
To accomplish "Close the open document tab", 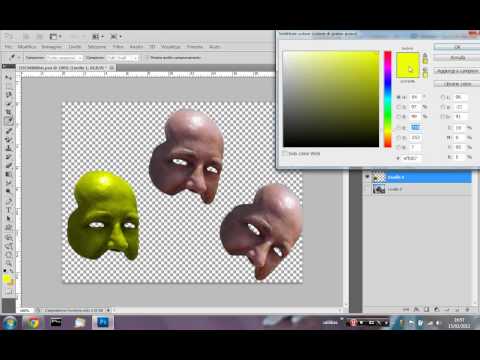I will (x=112, y=68).
